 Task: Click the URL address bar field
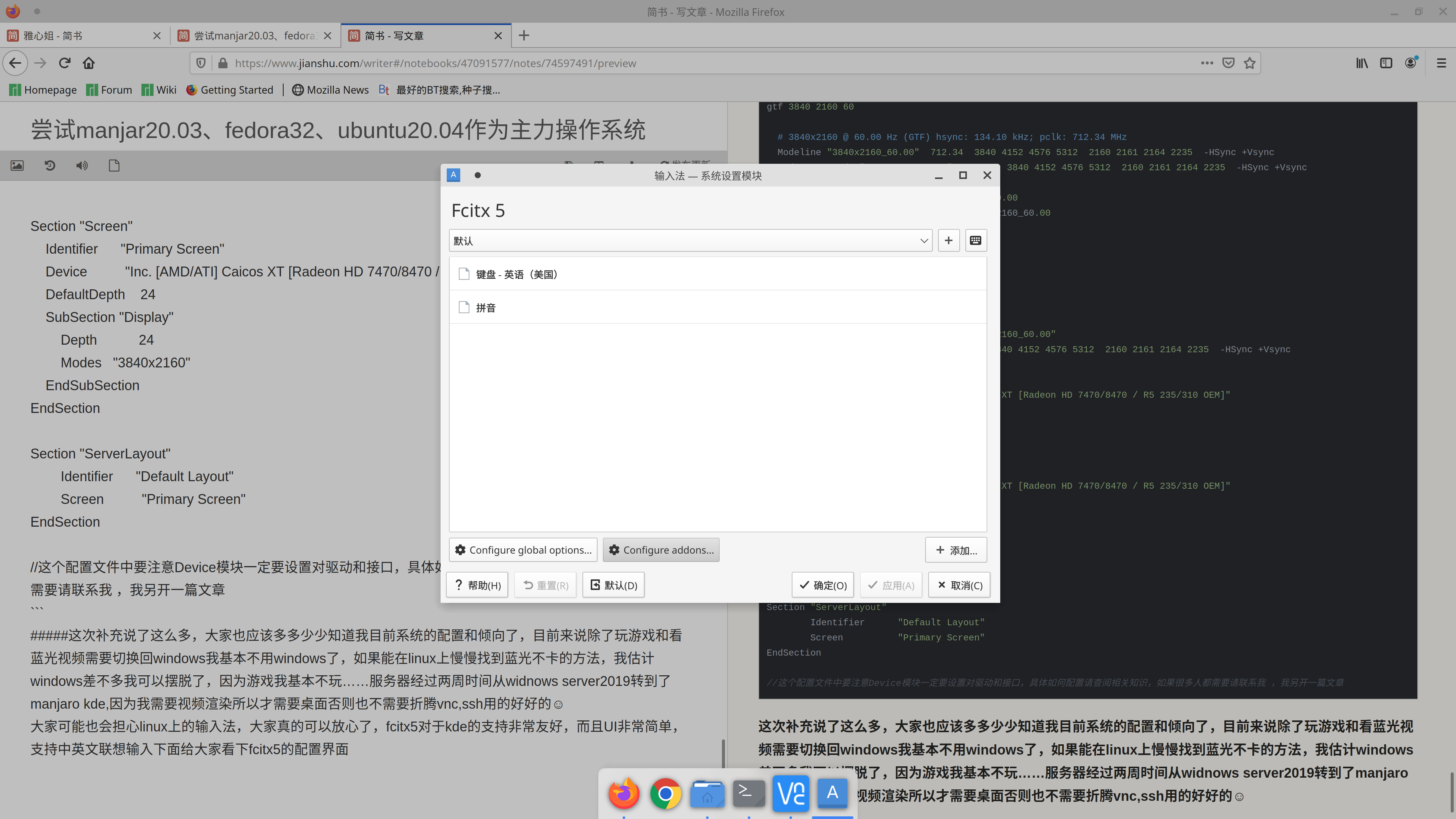pyautogui.click(x=678, y=63)
